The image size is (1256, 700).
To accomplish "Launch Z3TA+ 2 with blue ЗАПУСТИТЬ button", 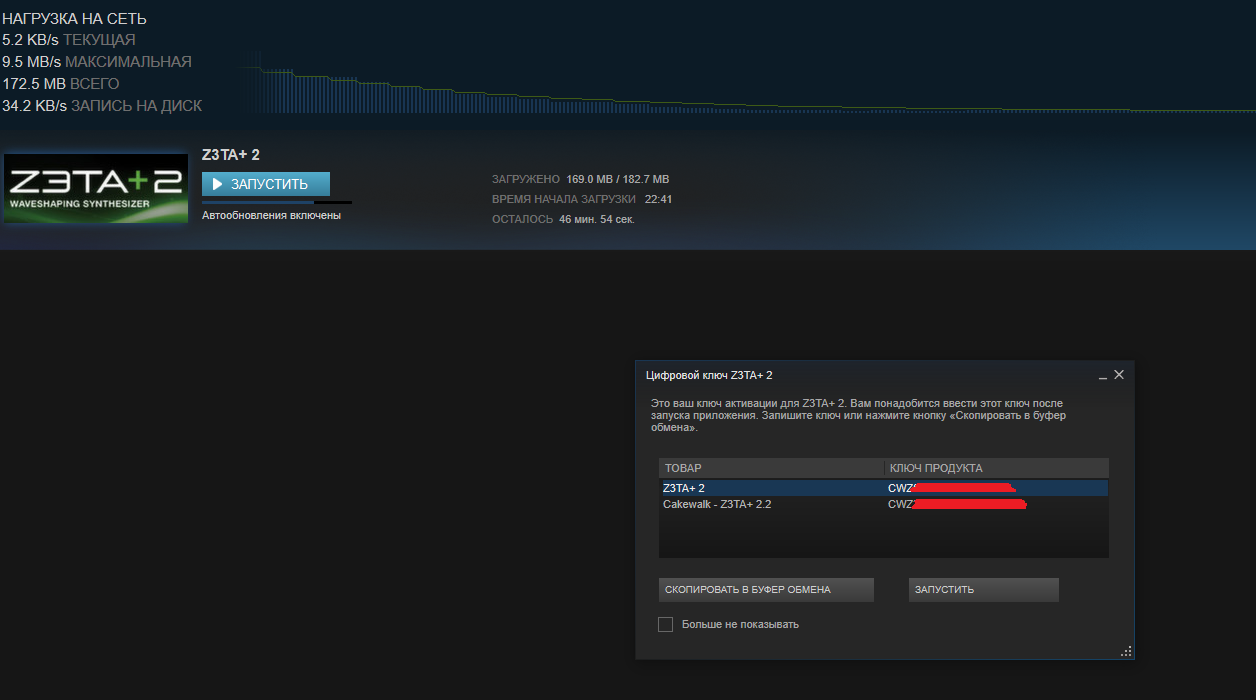I will point(265,184).
